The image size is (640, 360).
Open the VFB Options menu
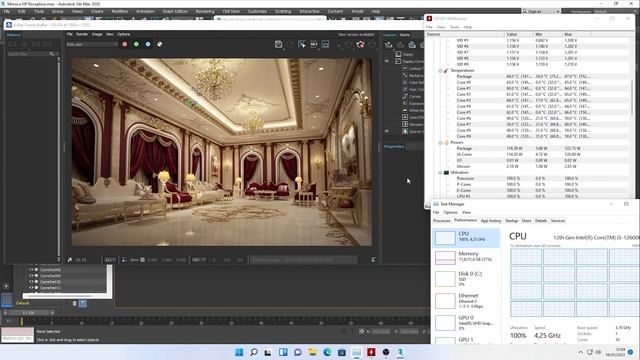click(124, 34)
